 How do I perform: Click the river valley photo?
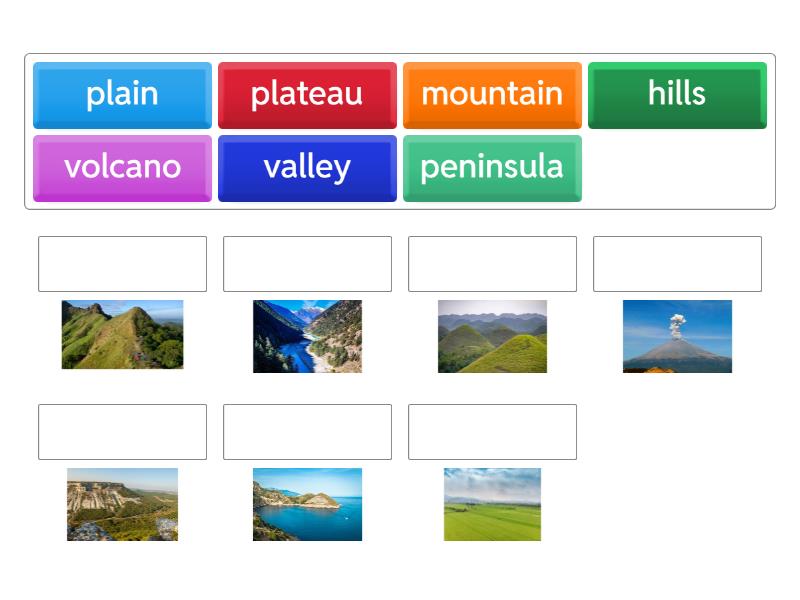click(x=307, y=338)
